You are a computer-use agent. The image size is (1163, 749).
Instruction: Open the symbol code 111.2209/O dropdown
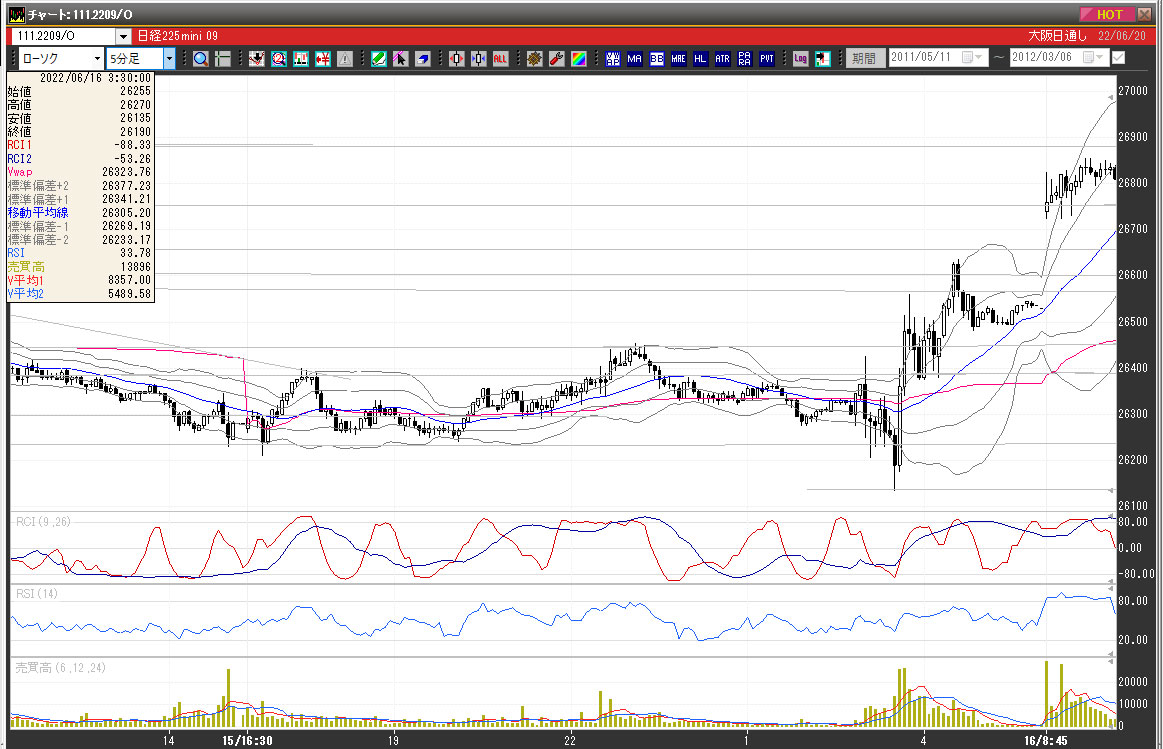tap(123, 36)
